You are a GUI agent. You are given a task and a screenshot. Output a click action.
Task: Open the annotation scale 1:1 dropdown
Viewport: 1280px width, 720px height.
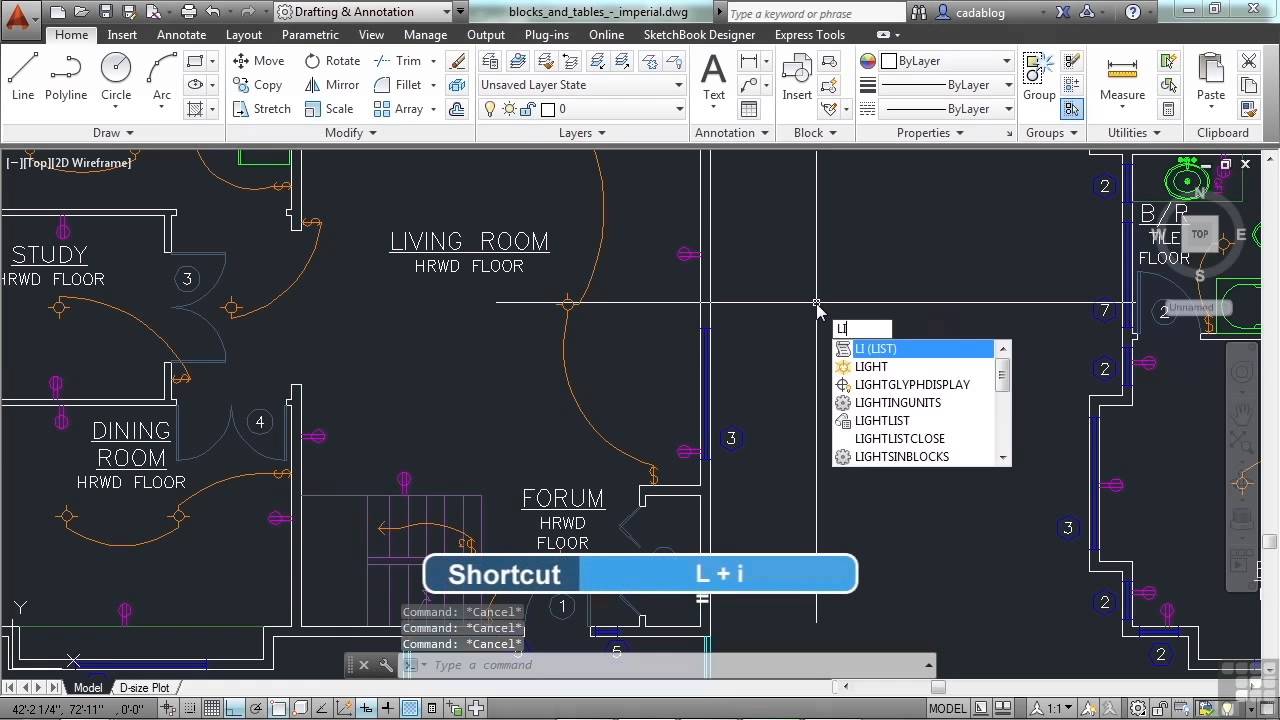(x=1054, y=709)
